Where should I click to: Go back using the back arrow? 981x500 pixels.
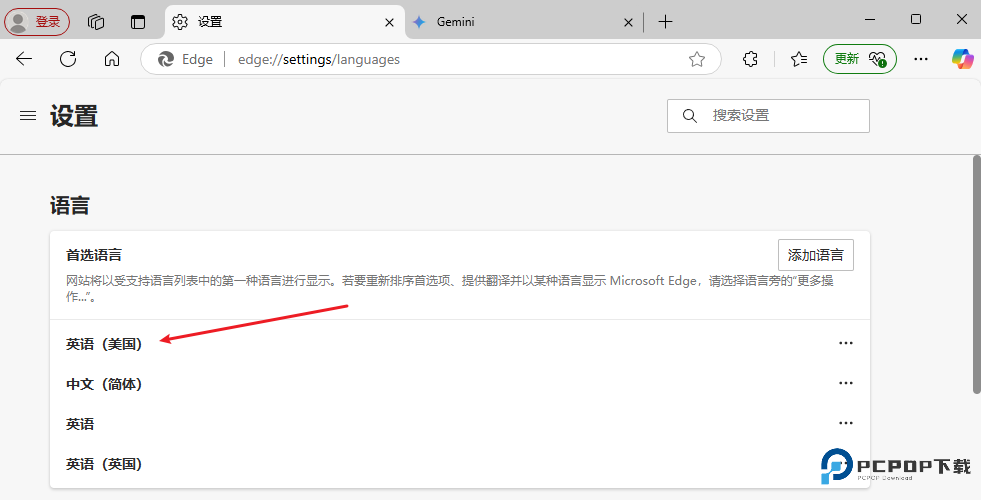24,59
